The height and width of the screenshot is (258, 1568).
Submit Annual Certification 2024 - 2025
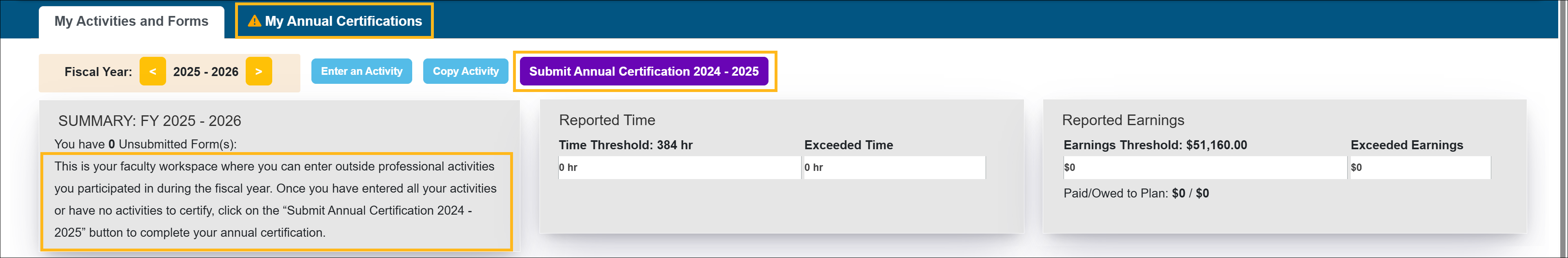point(643,72)
